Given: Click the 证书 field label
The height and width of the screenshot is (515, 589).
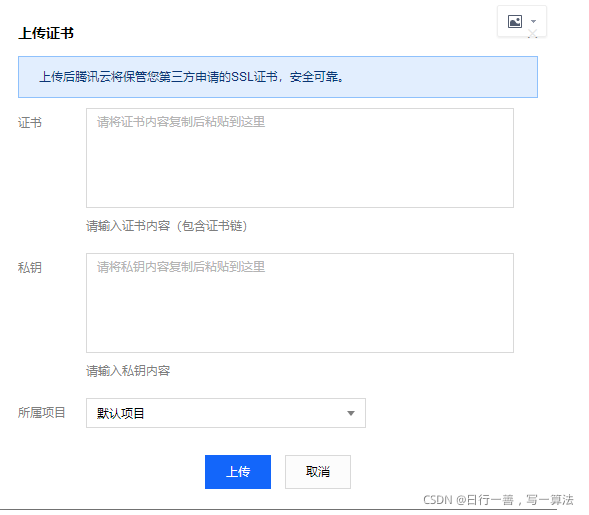Looking at the screenshot, I should pyautogui.click(x=30, y=122).
